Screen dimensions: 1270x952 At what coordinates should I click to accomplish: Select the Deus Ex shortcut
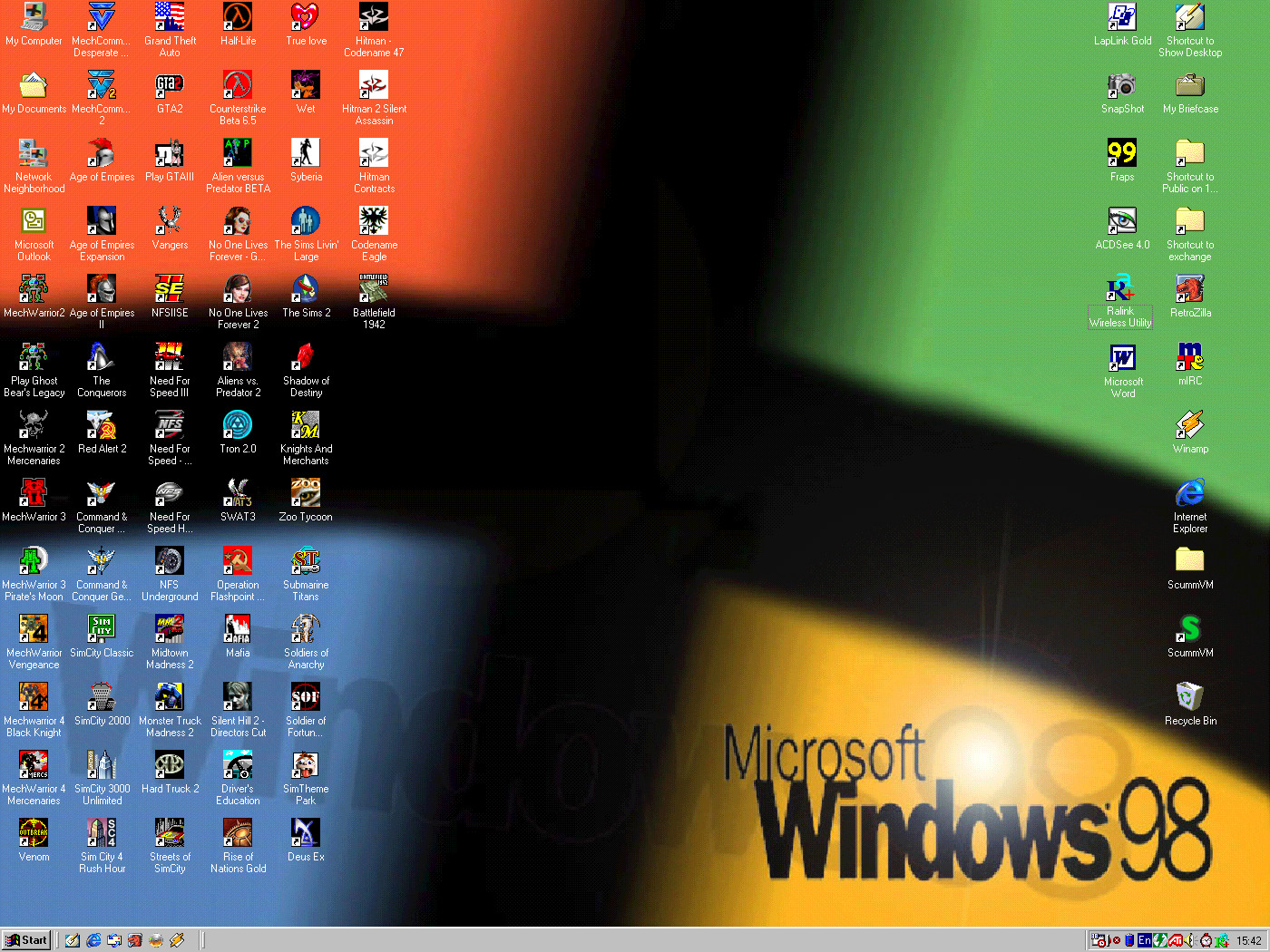pos(306,840)
